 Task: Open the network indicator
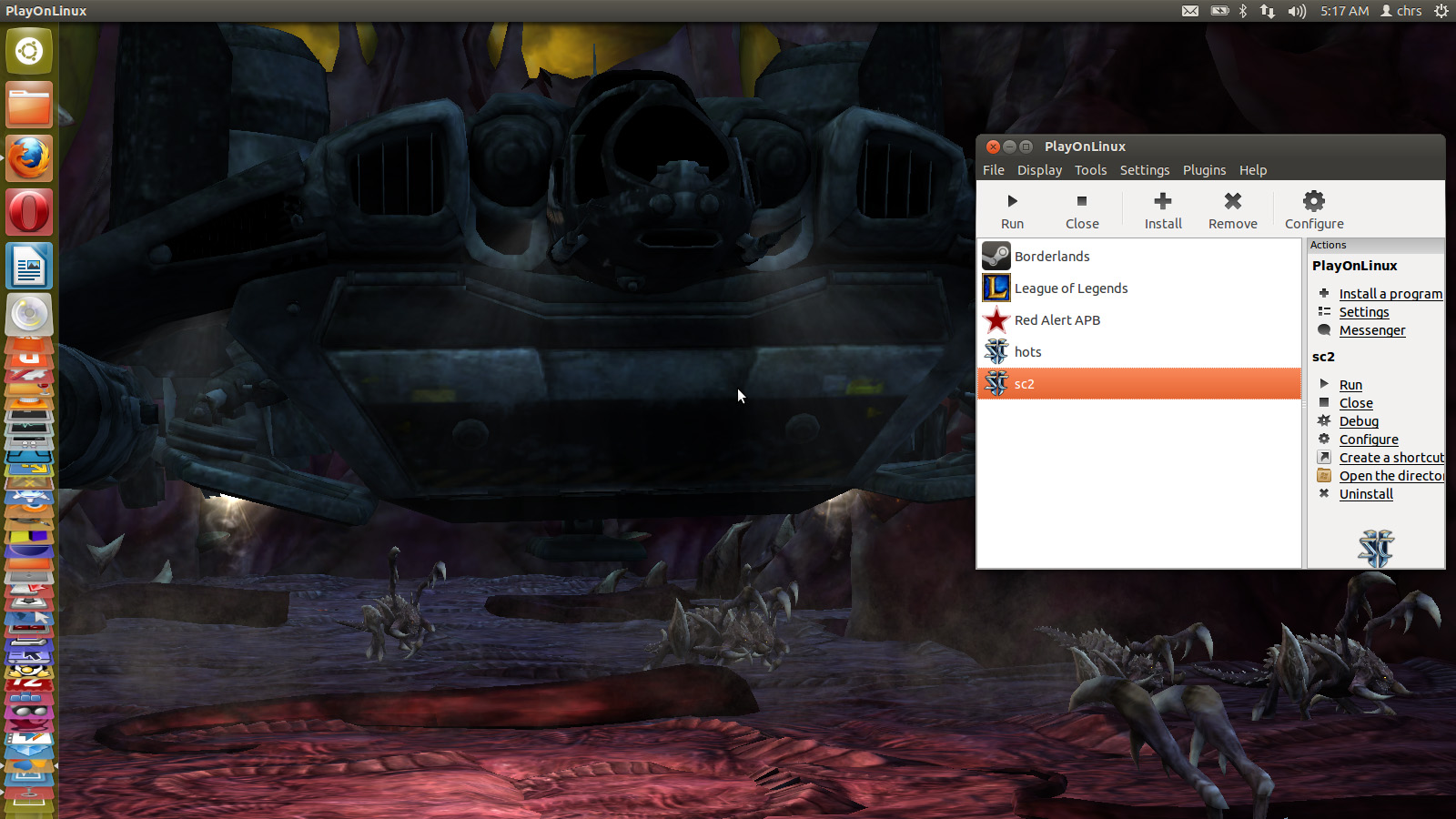[1268, 11]
